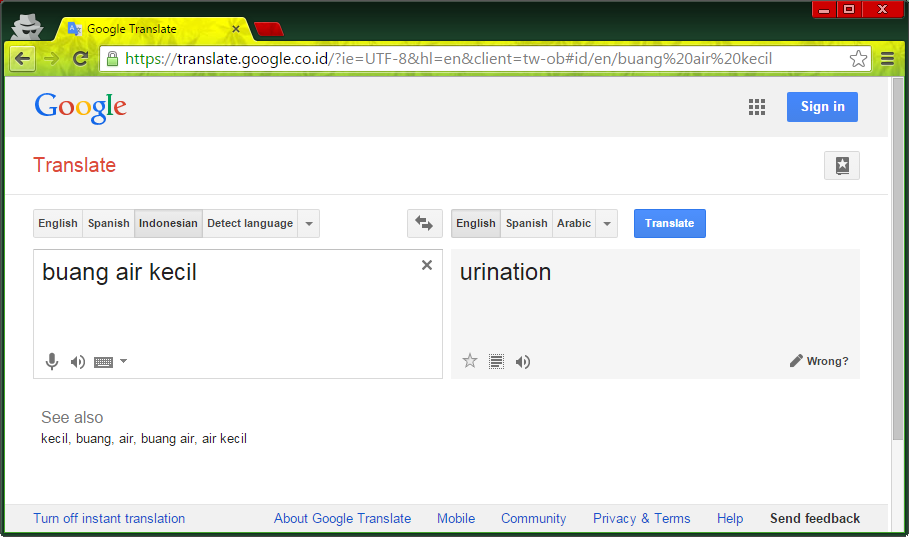Click the translated word urination
This screenshot has width=909, height=537.
click(506, 272)
